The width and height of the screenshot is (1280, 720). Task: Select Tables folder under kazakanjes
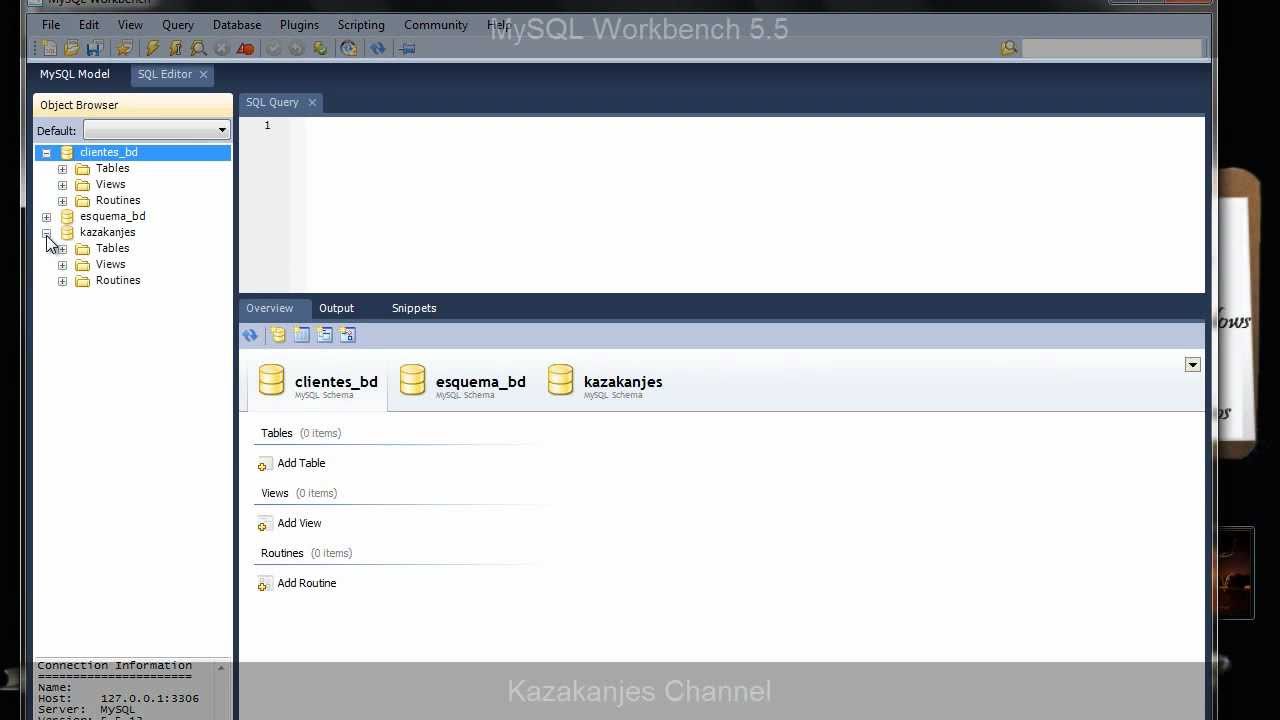tap(112, 248)
